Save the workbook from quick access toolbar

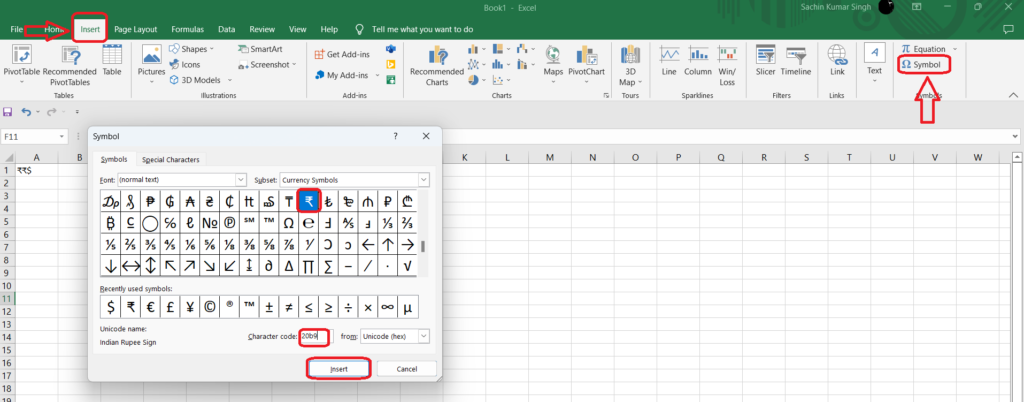click(x=8, y=112)
